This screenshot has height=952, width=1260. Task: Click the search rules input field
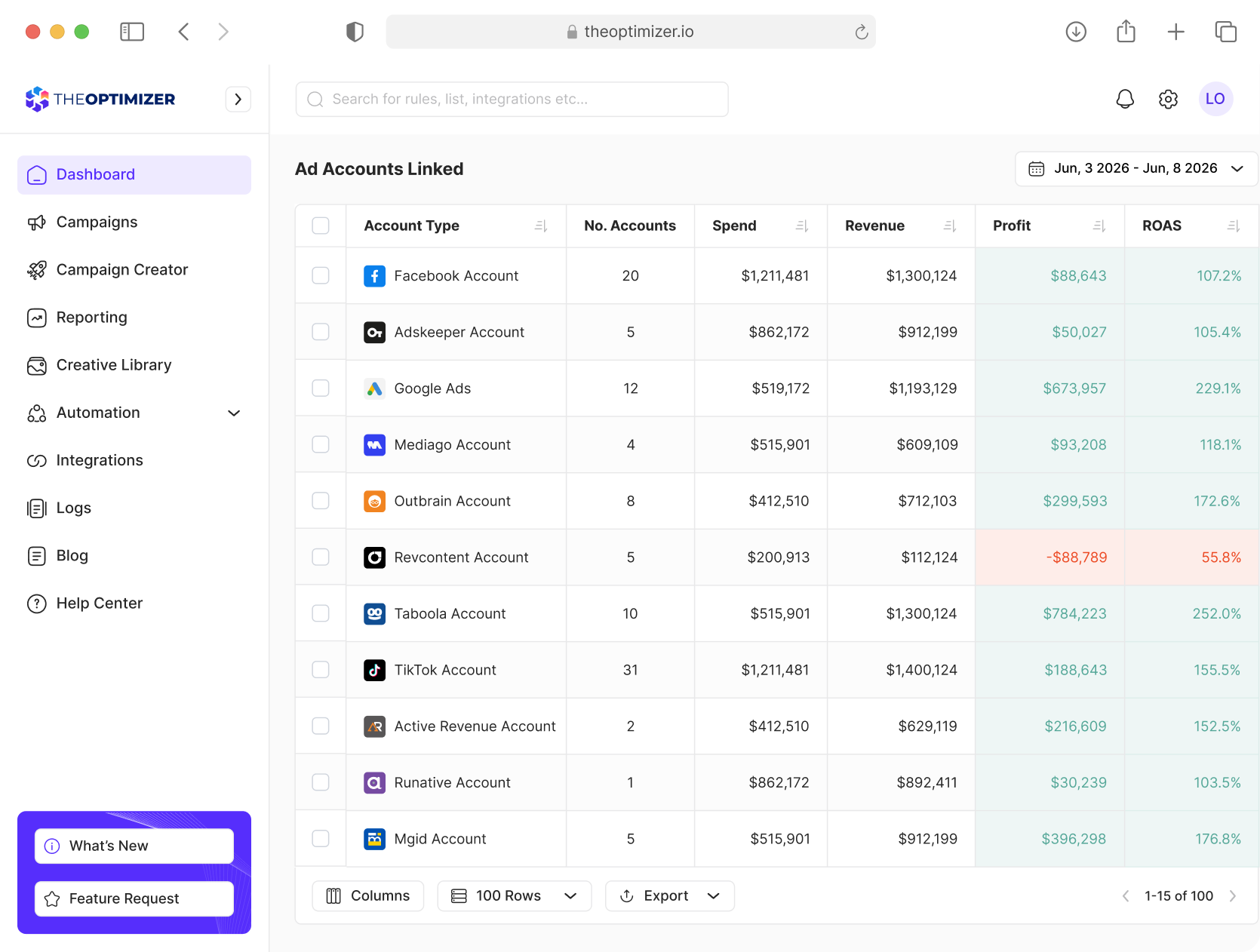pos(512,100)
